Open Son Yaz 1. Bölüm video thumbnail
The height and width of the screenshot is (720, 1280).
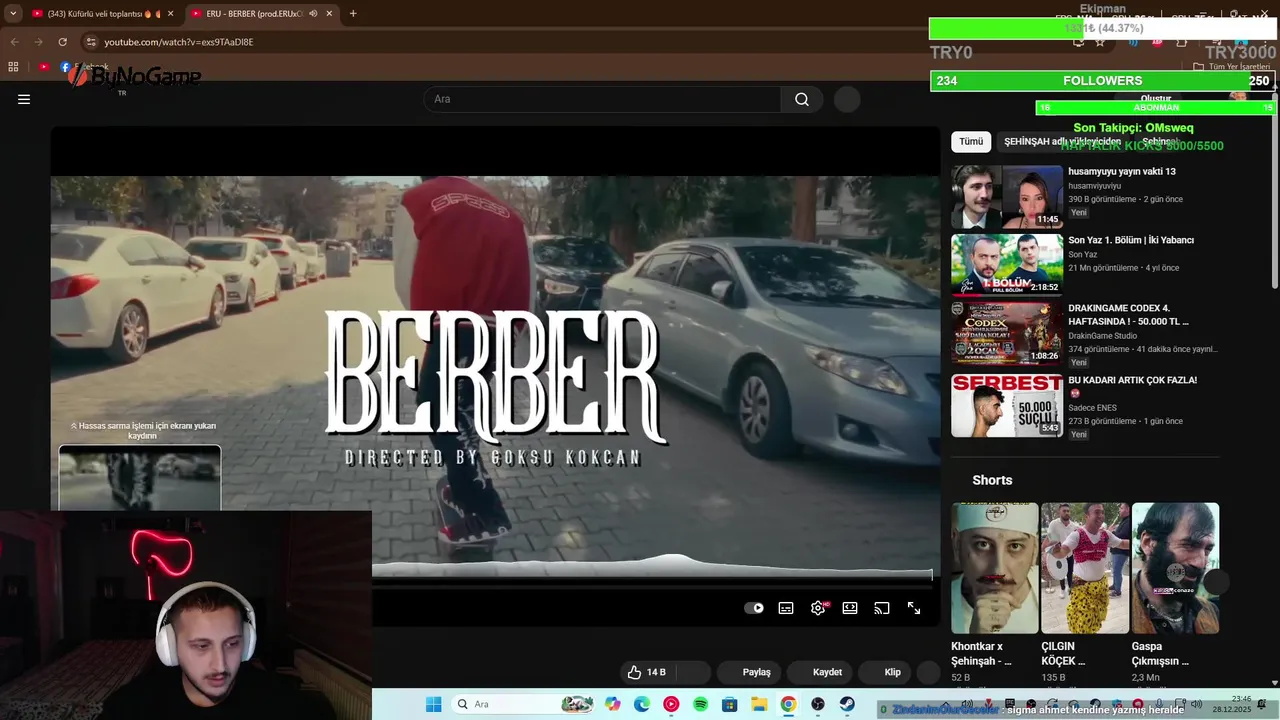(1007, 265)
